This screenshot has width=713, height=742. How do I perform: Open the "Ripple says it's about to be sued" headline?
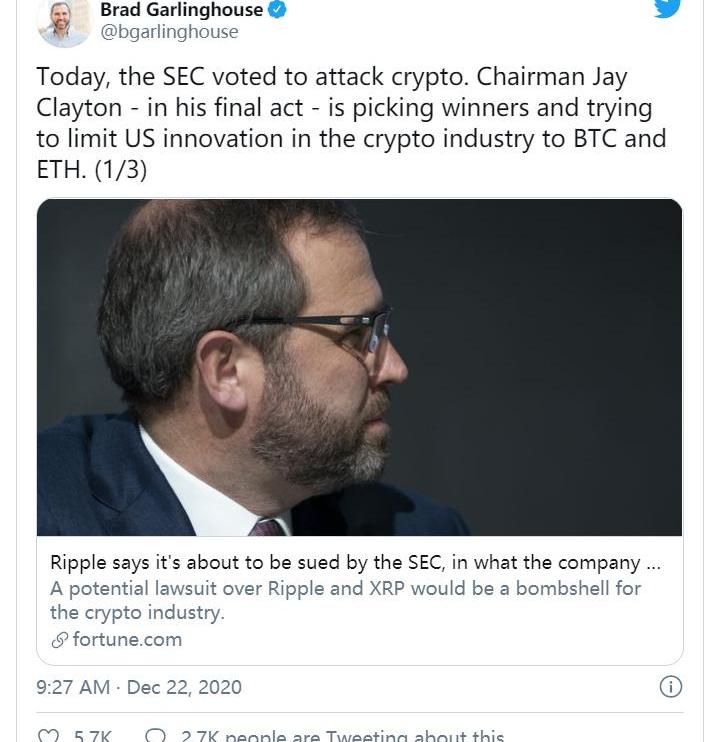355,563
